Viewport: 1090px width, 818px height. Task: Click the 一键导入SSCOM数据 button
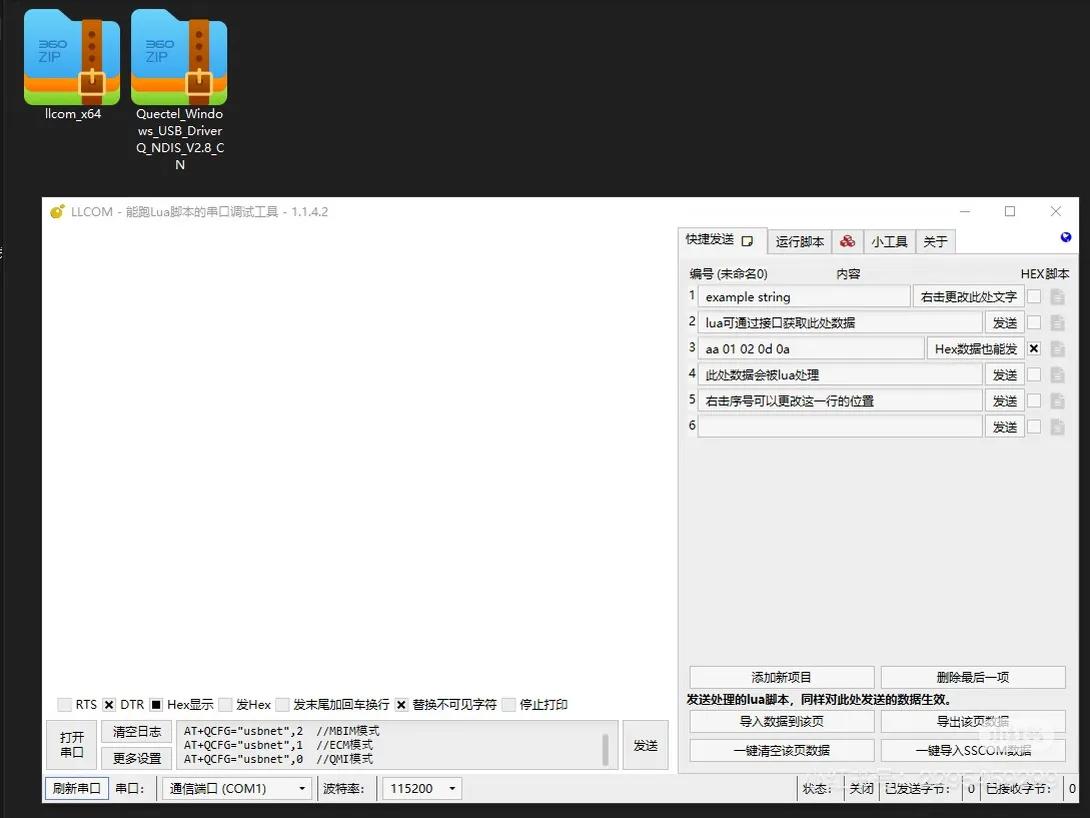coord(973,751)
